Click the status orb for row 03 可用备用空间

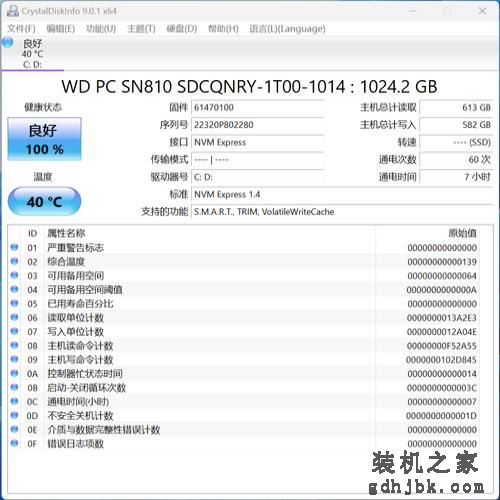[x=14, y=275]
